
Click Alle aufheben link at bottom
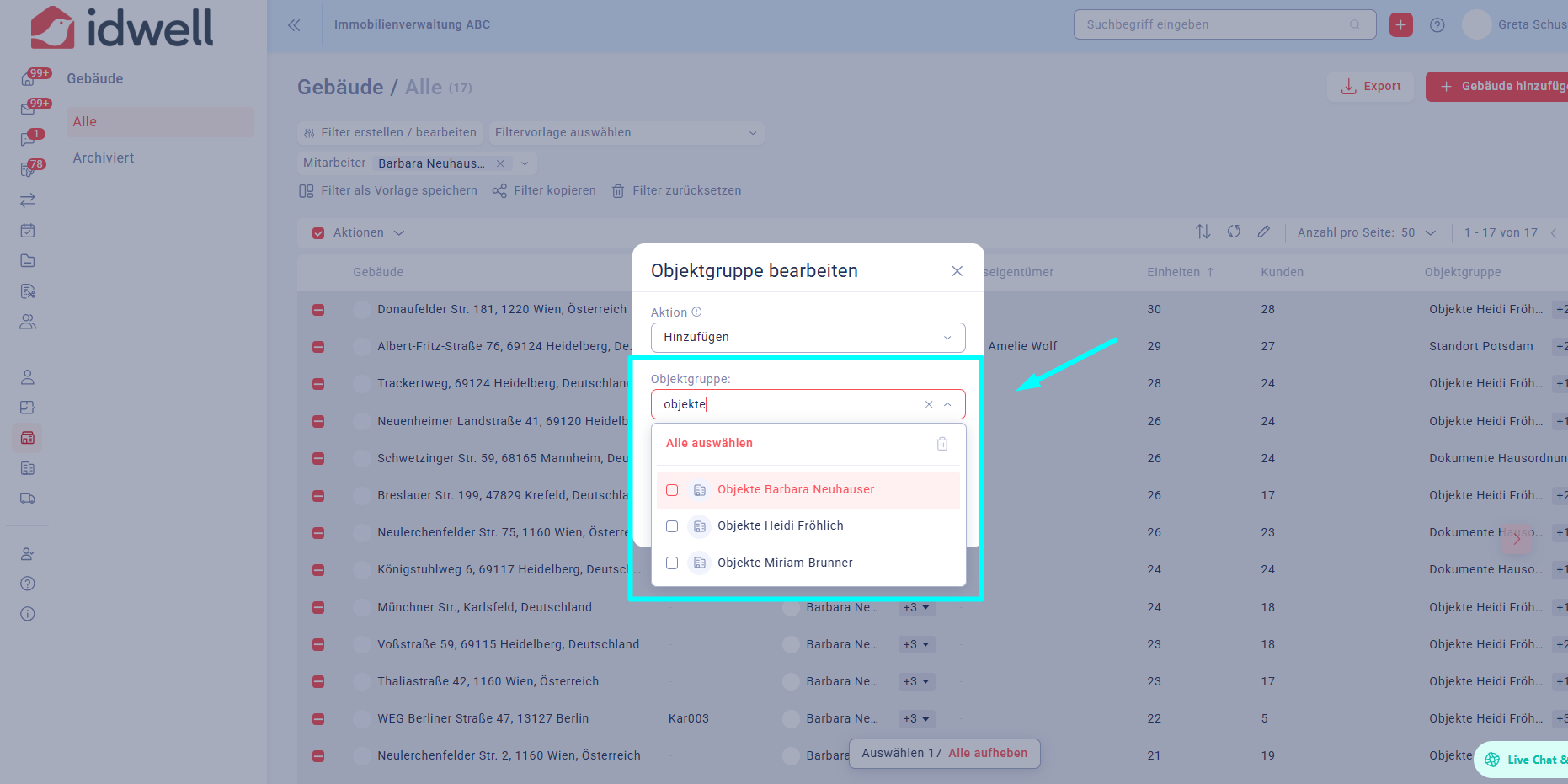point(987,754)
